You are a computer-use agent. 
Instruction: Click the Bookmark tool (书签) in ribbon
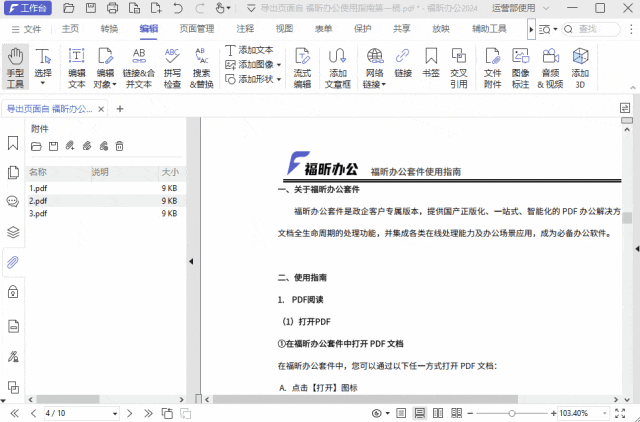tap(431, 62)
